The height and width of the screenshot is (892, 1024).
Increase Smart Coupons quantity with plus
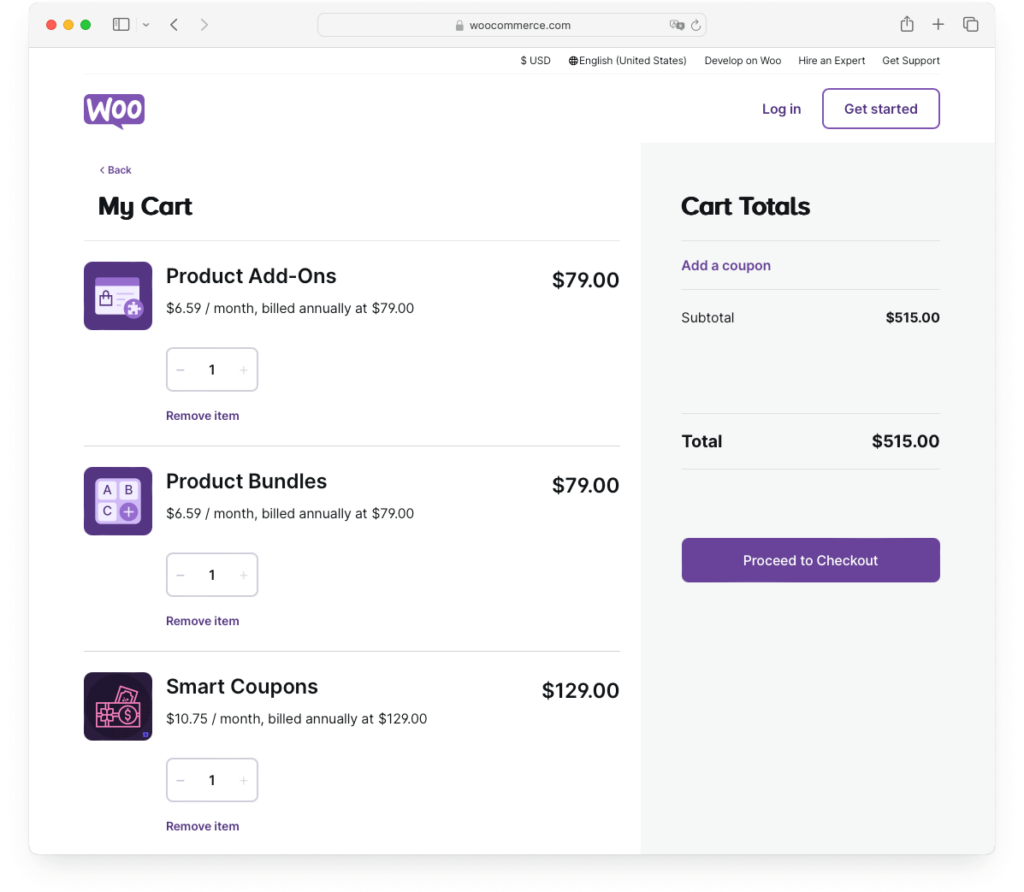click(x=244, y=780)
